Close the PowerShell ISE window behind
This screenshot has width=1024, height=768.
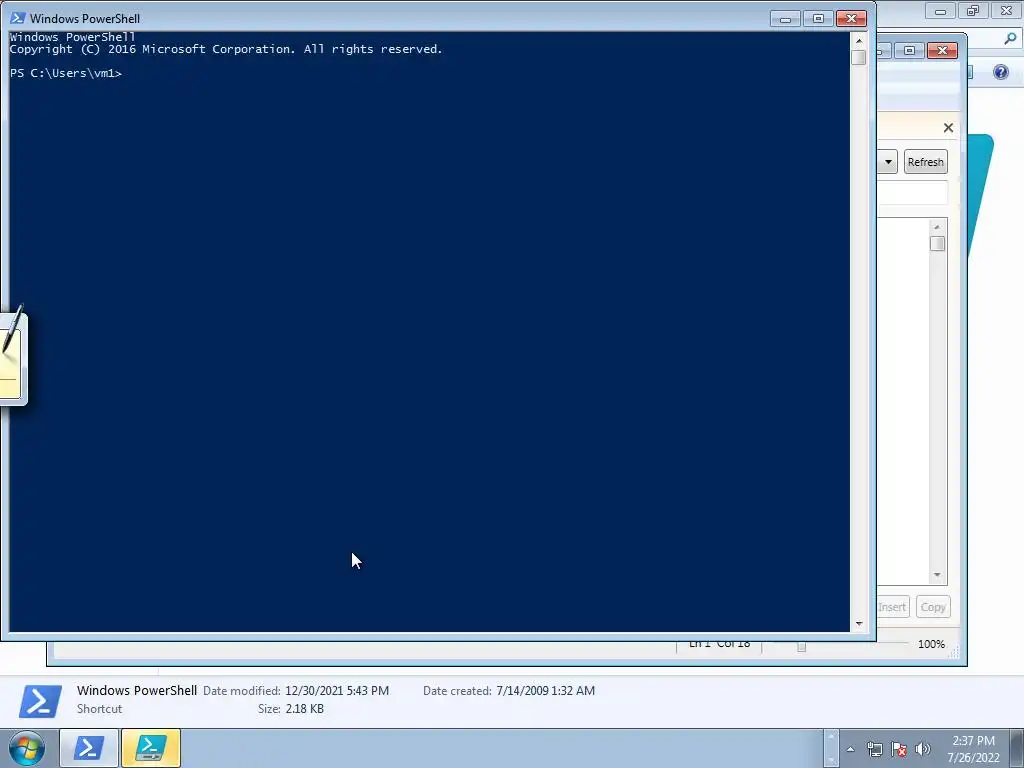(x=942, y=50)
